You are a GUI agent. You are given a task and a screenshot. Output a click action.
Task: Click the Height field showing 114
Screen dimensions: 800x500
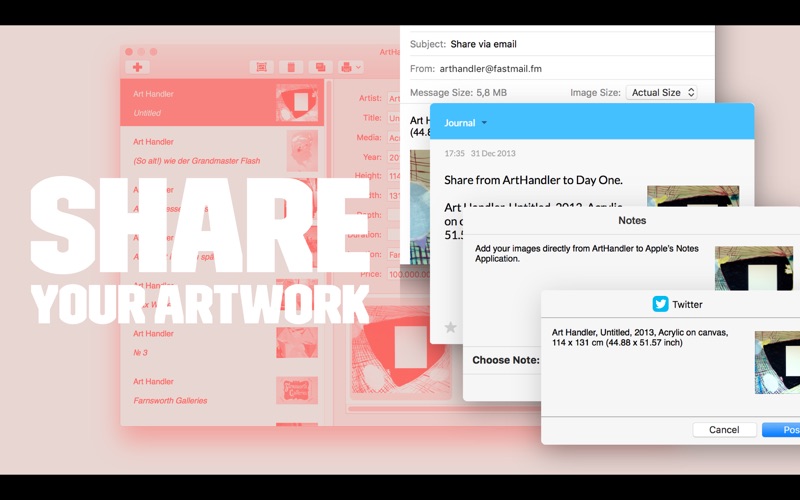point(393,176)
